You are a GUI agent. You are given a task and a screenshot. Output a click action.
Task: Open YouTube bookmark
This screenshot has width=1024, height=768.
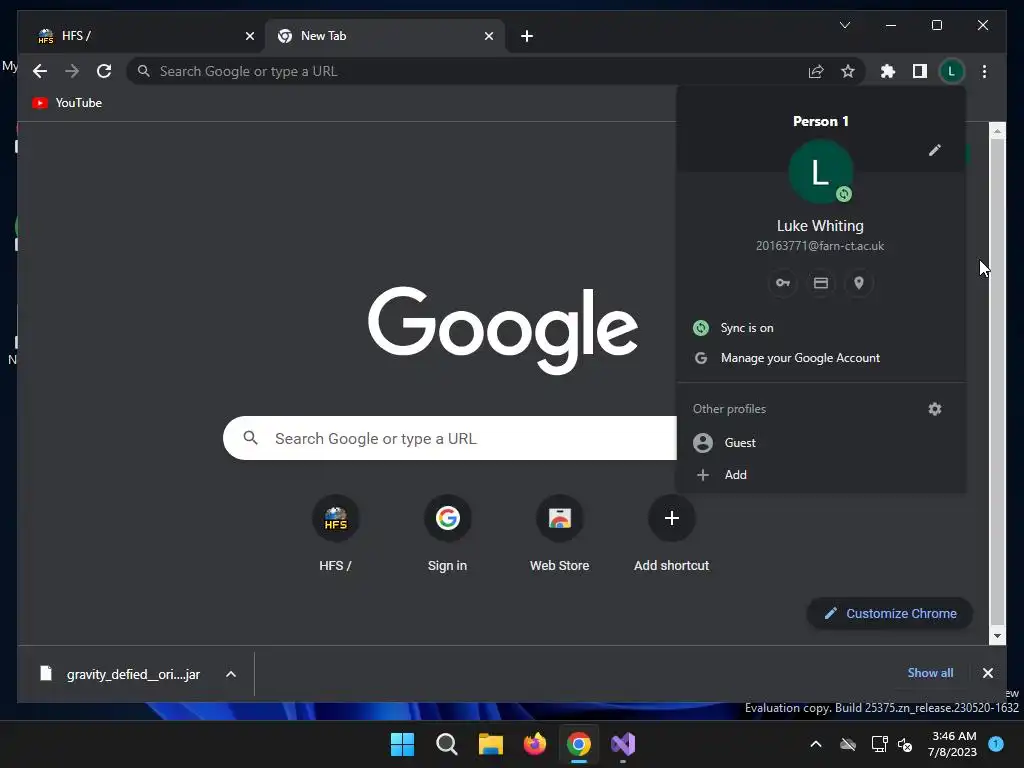coord(67,103)
